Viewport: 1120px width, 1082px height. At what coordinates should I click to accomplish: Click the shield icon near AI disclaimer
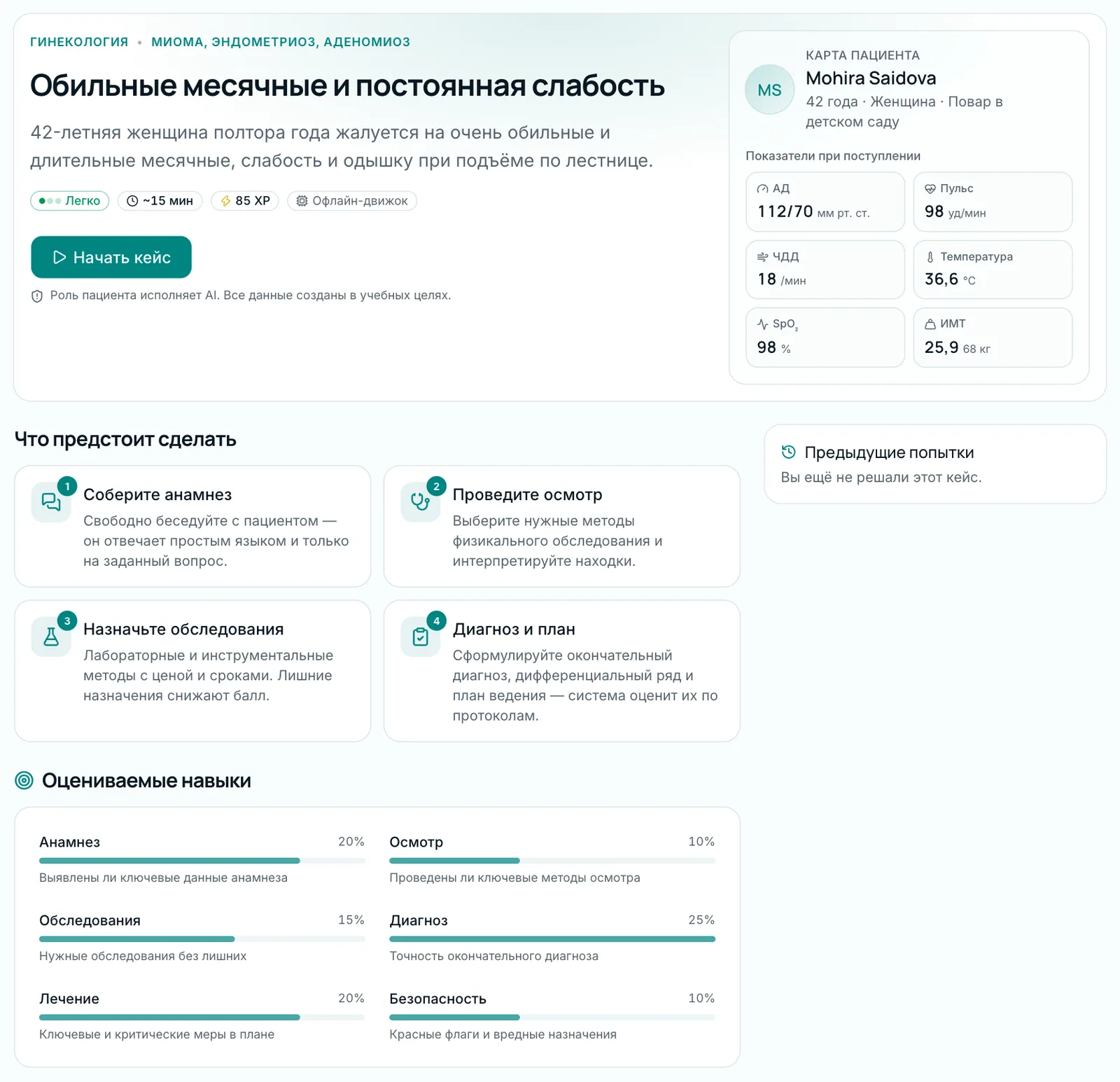pos(37,296)
